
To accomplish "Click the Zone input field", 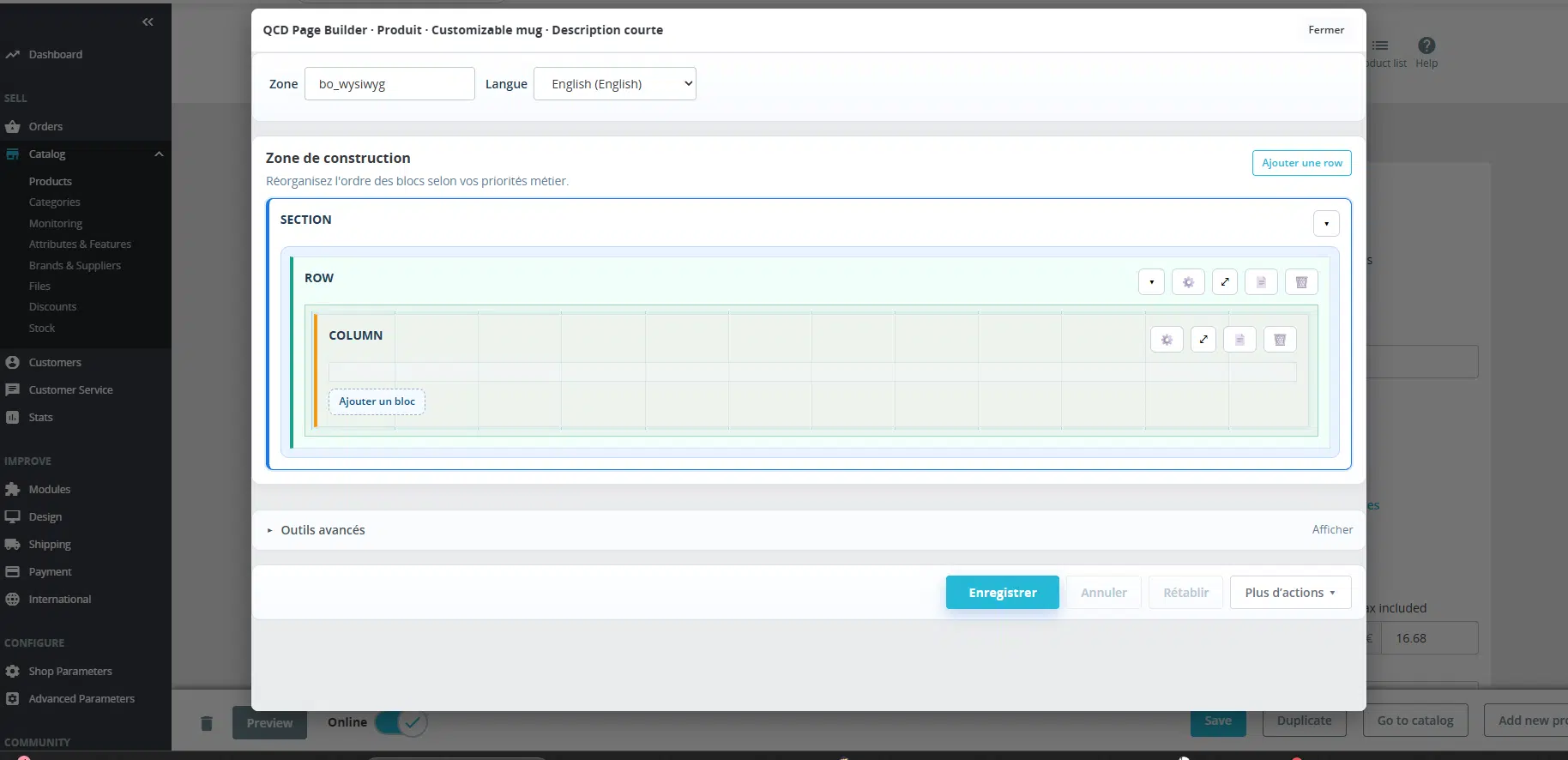I will tap(389, 84).
